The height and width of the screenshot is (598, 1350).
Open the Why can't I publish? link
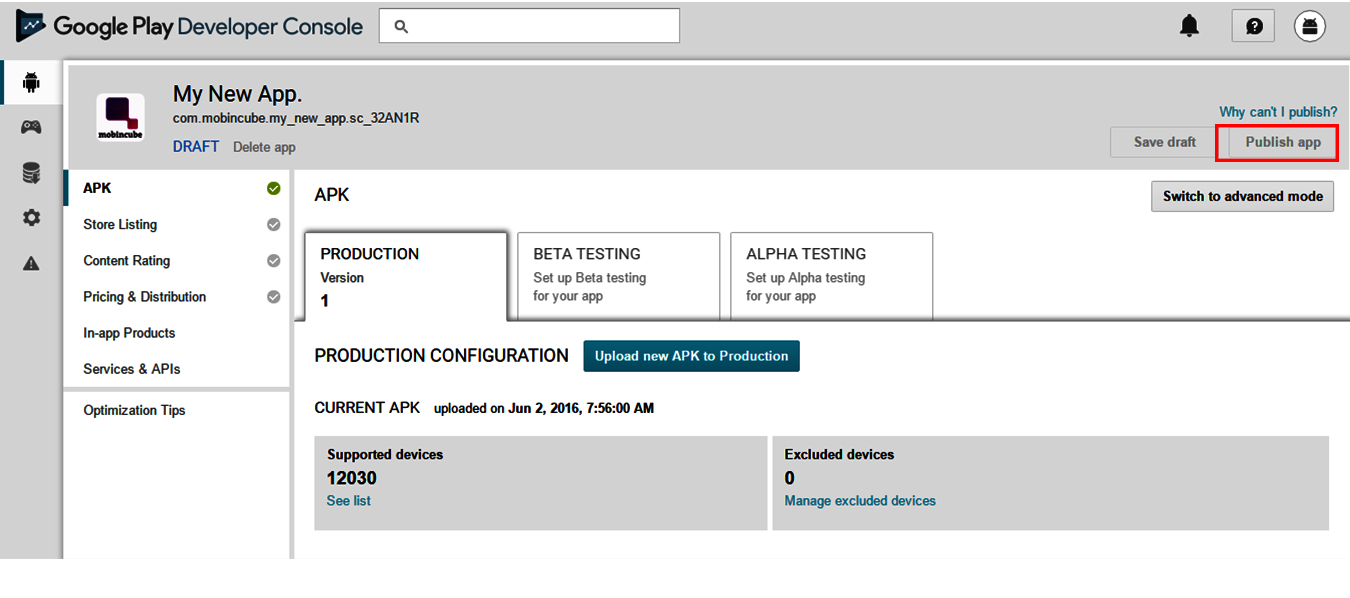pyautogui.click(x=1278, y=112)
